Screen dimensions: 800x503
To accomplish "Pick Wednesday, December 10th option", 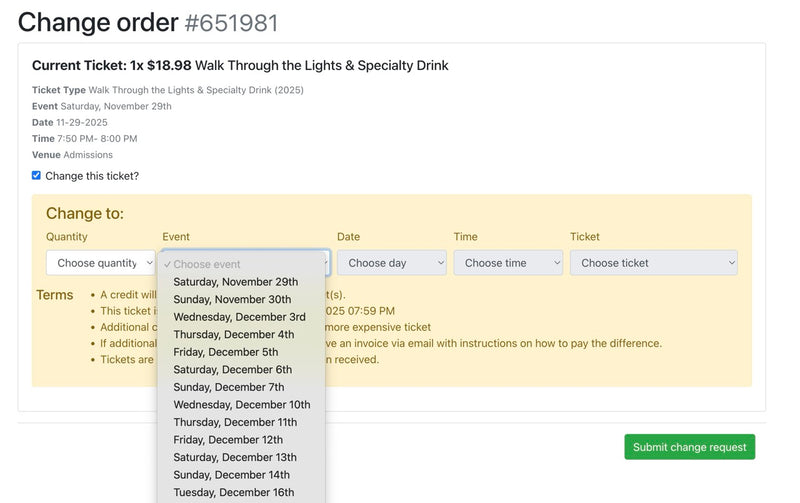I will (x=242, y=405).
